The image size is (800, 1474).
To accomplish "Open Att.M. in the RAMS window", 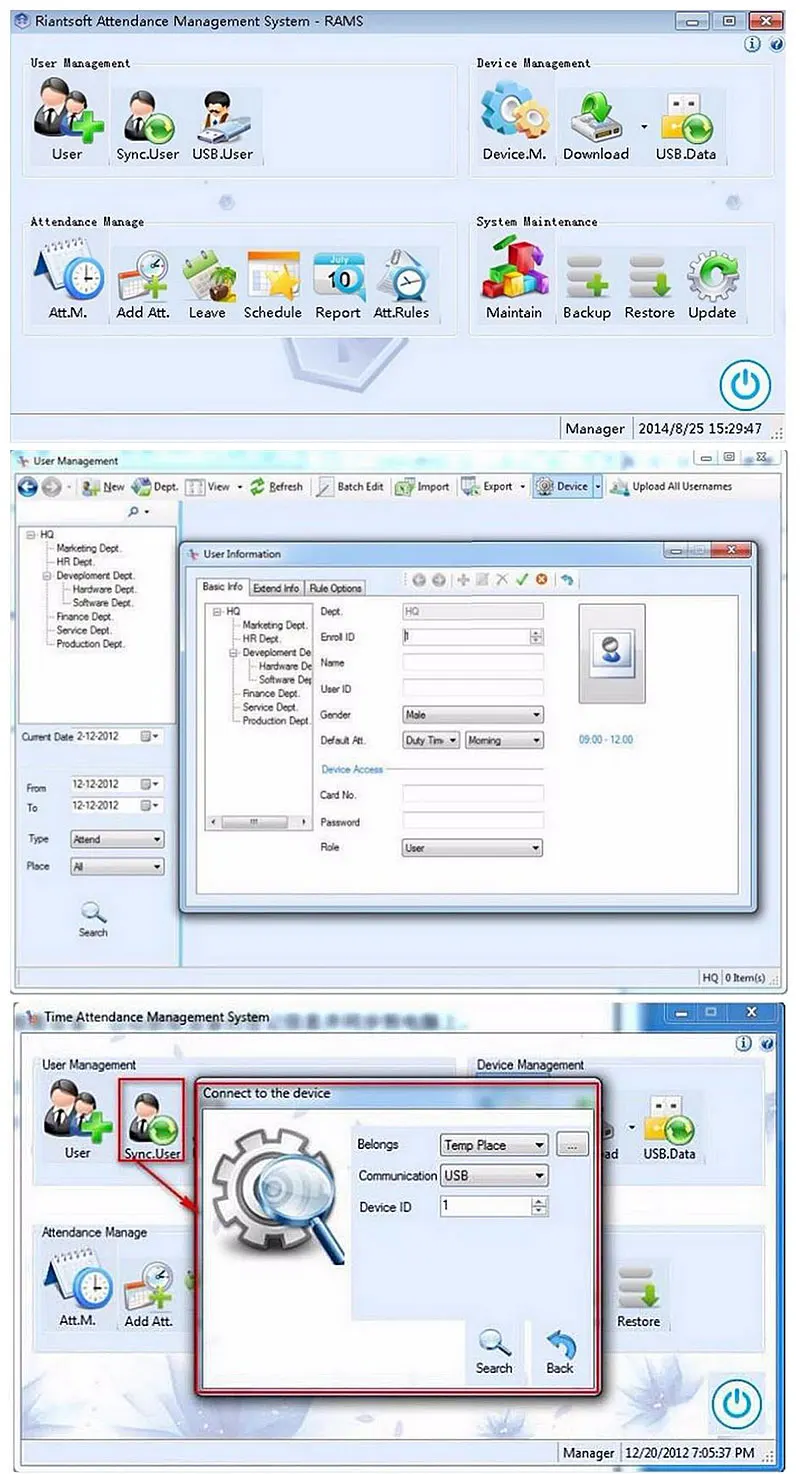I will click(67, 280).
